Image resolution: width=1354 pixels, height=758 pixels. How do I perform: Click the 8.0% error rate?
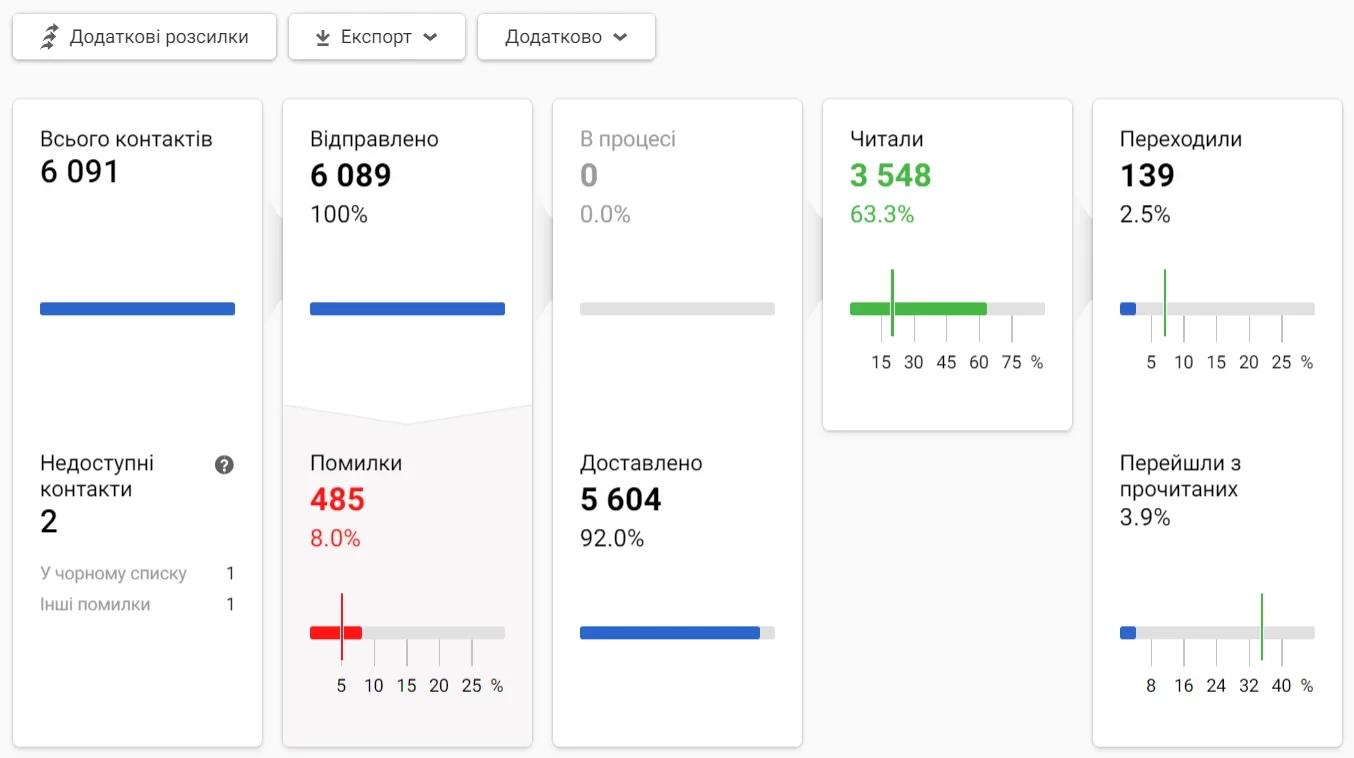point(335,538)
